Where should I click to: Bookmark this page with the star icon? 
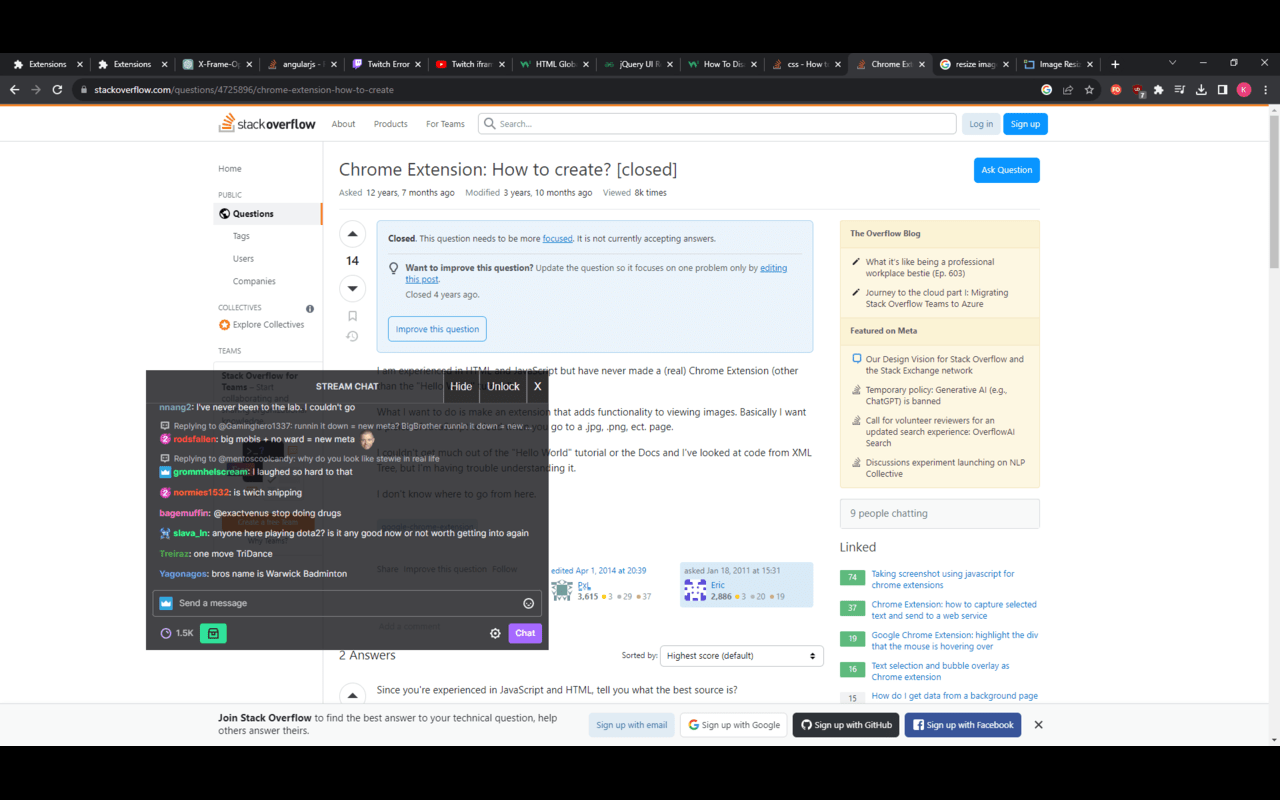[1089, 90]
